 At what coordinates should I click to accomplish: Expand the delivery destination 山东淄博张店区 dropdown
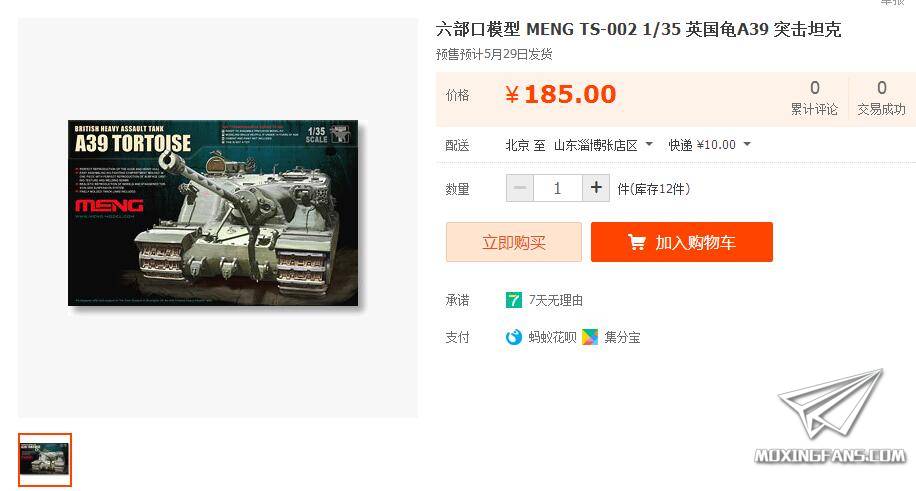point(603,145)
